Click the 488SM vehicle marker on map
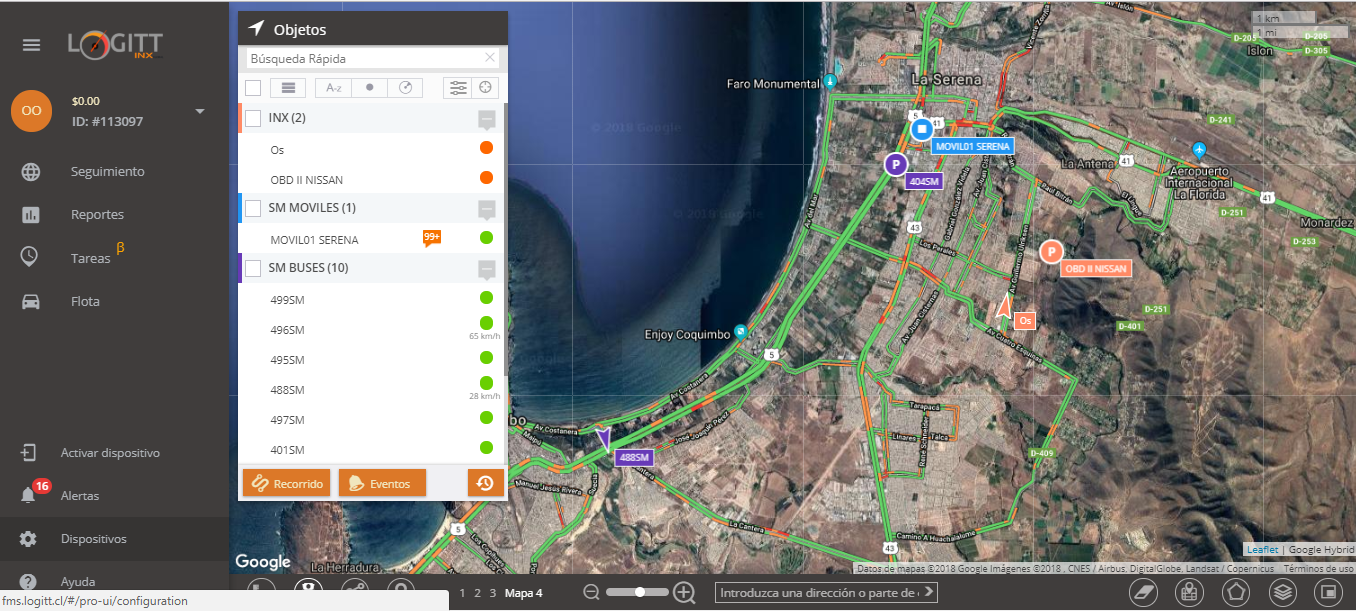Image resolution: width=1356 pixels, height=611 pixels. pos(603,438)
